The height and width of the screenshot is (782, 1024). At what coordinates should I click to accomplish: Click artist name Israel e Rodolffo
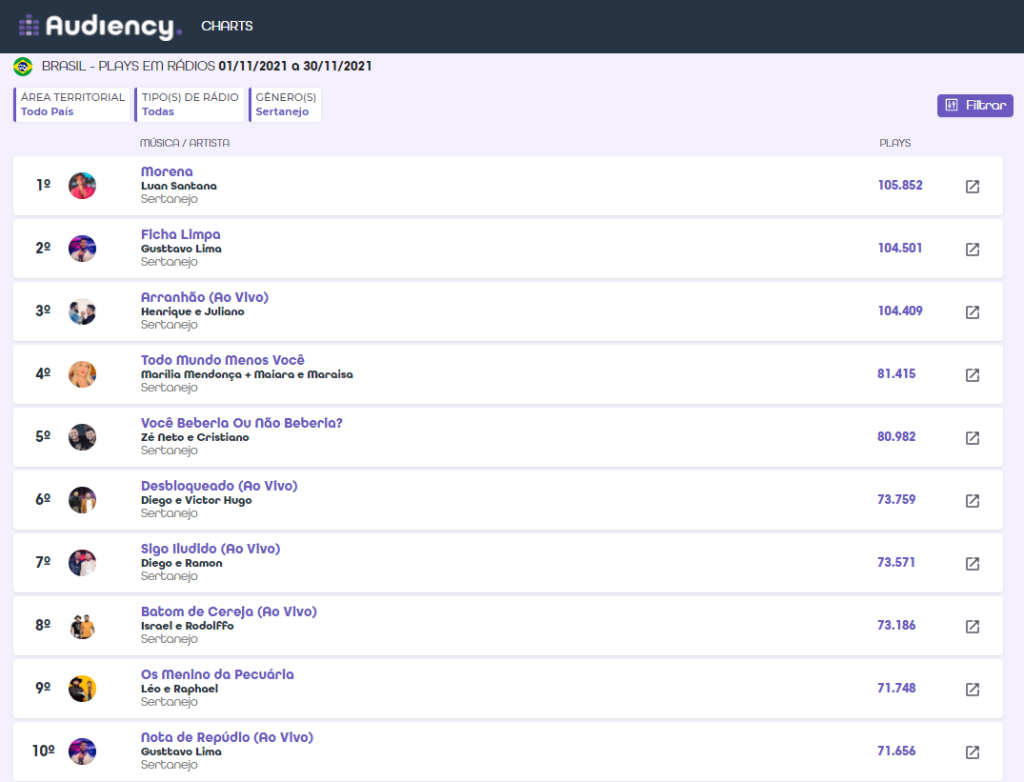tap(187, 626)
